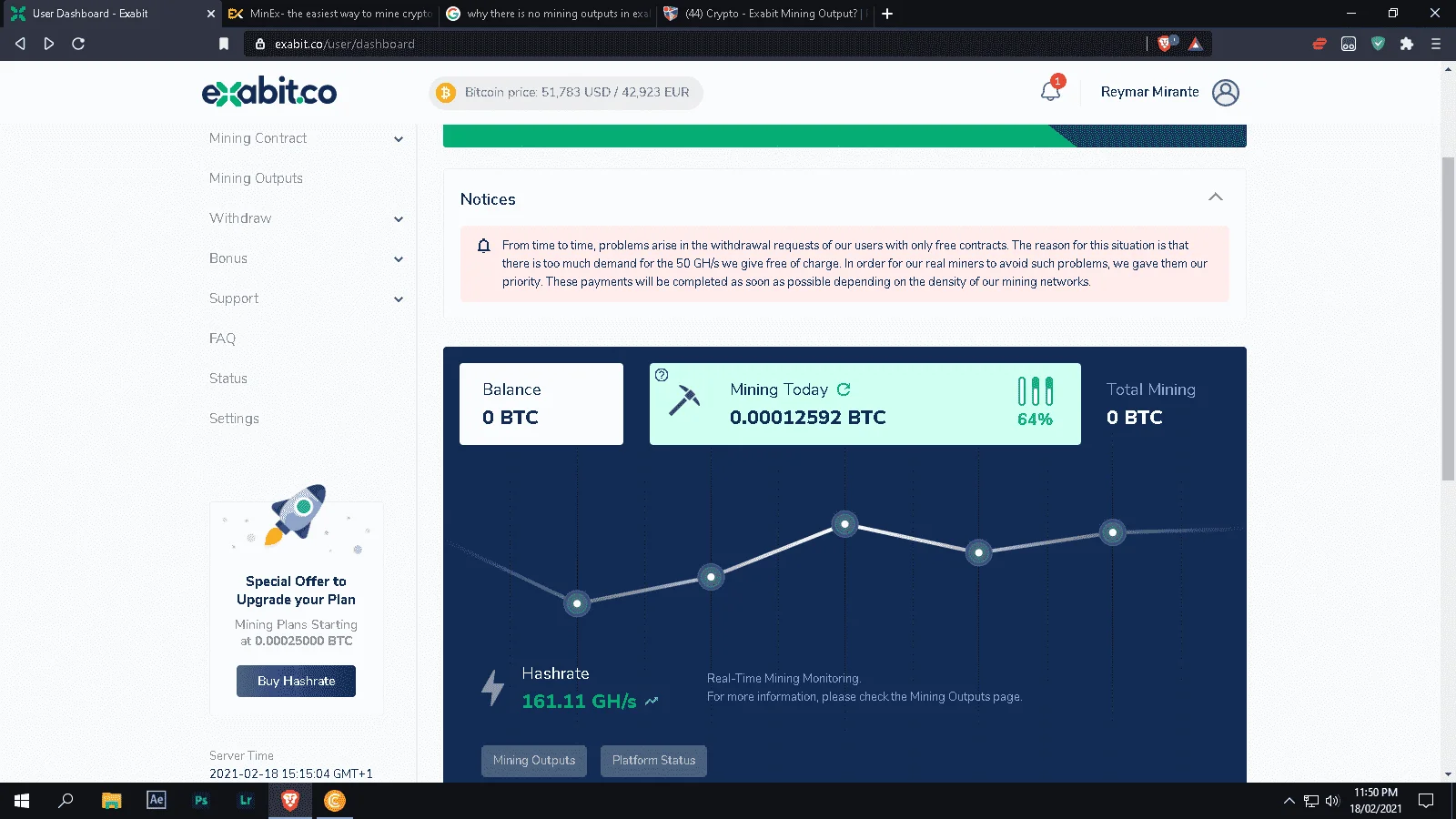This screenshot has width=1456, height=819.
Task: Click the browser forward arrow
Action: tap(49, 44)
